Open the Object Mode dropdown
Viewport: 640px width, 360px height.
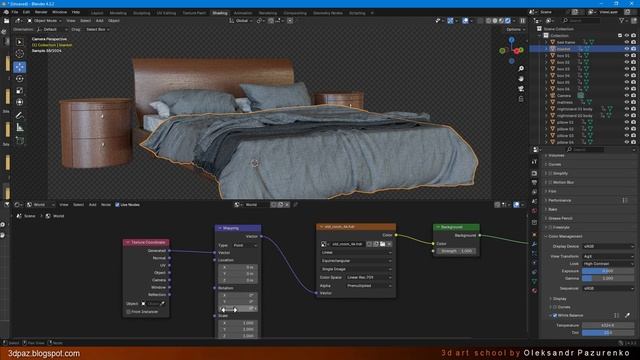[44, 20]
